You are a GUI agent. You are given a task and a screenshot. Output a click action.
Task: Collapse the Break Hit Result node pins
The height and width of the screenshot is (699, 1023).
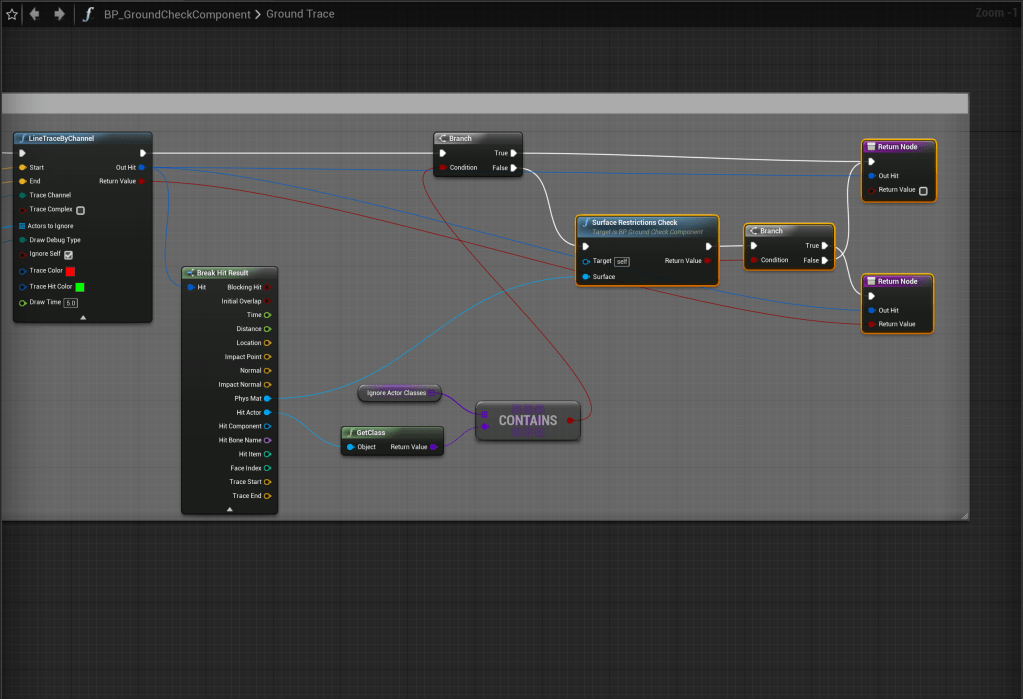(229, 509)
